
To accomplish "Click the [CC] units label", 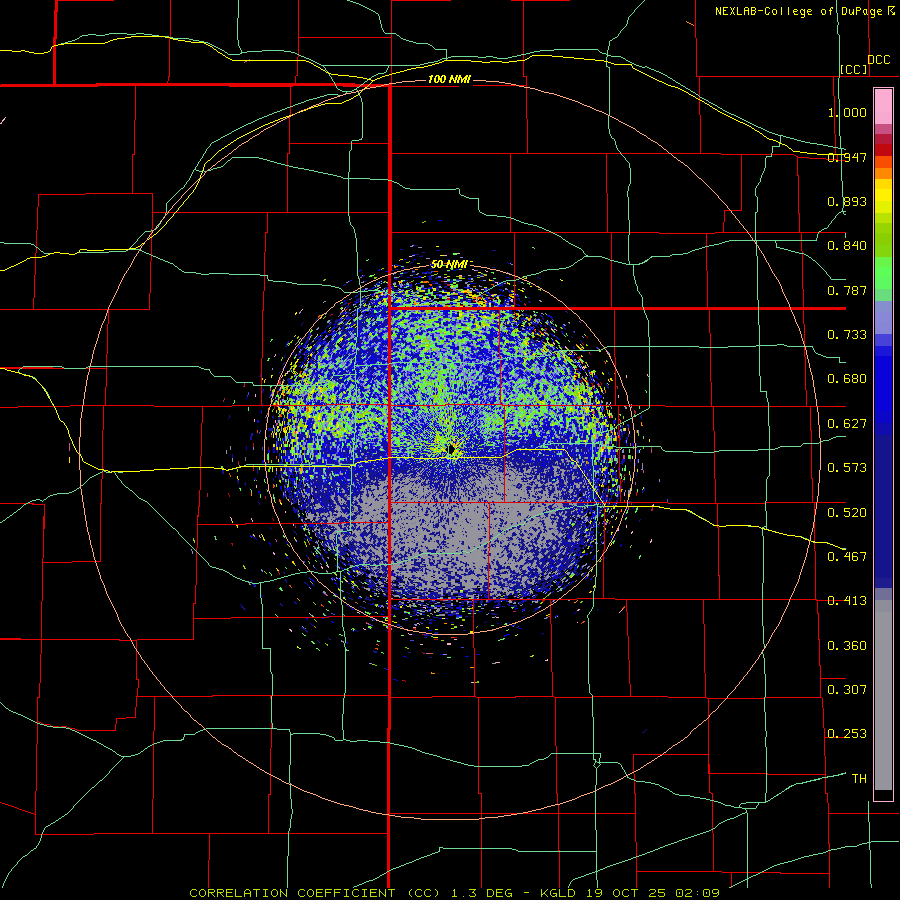I will (854, 69).
